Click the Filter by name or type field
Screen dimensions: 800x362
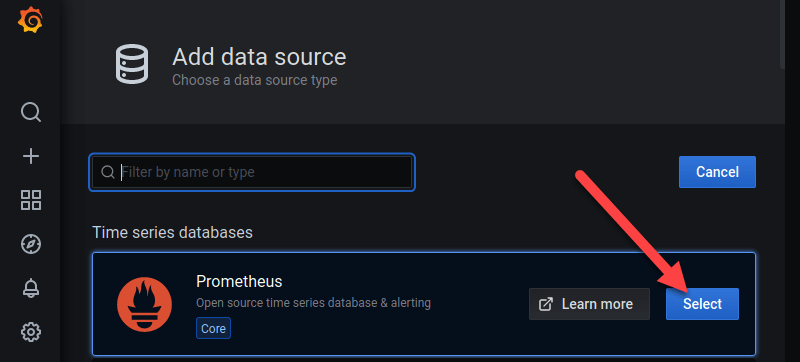tap(252, 172)
